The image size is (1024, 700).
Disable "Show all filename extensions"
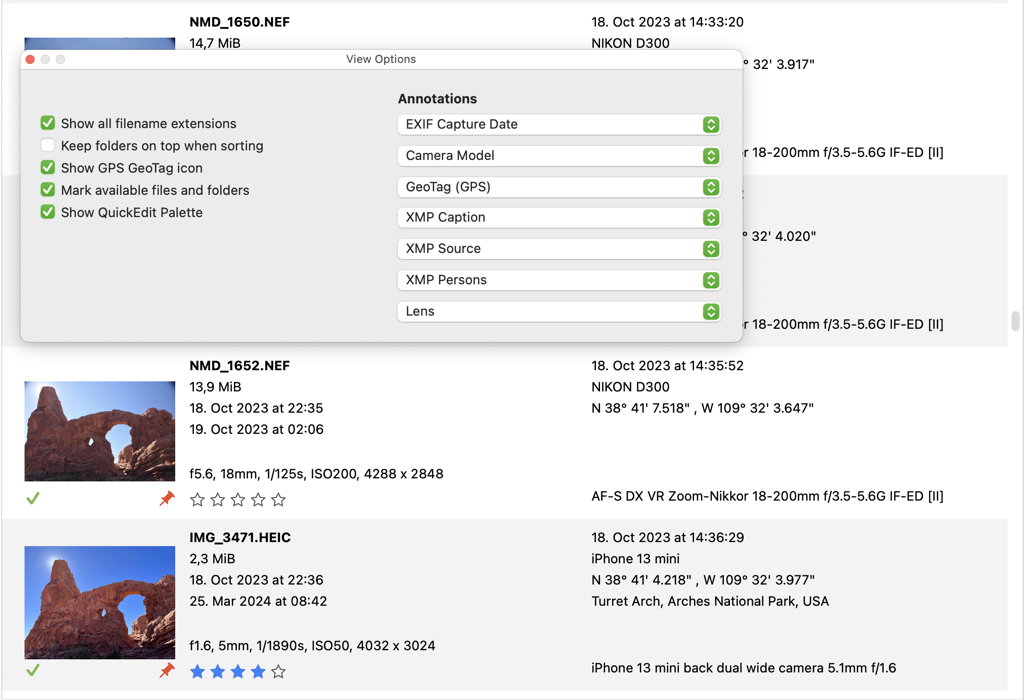pos(47,123)
